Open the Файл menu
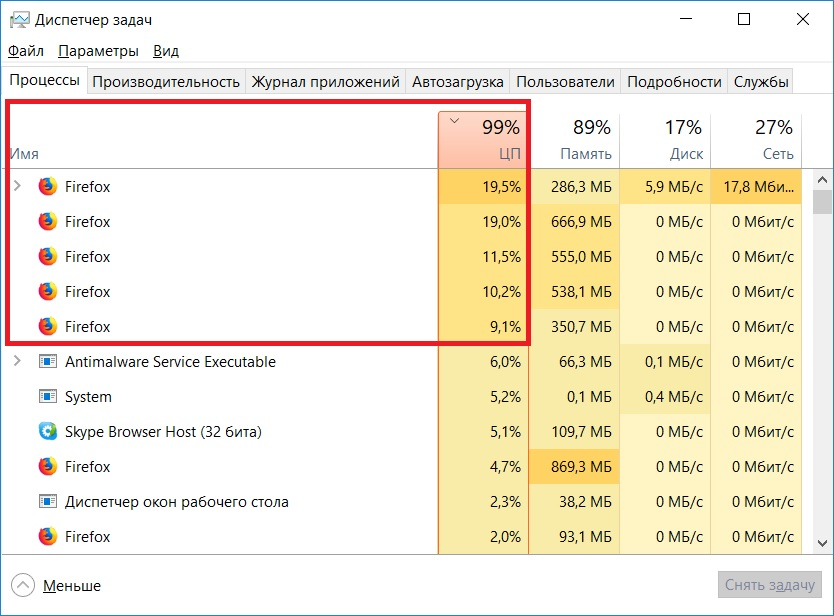Image resolution: width=834 pixels, height=616 pixels. pos(26,51)
